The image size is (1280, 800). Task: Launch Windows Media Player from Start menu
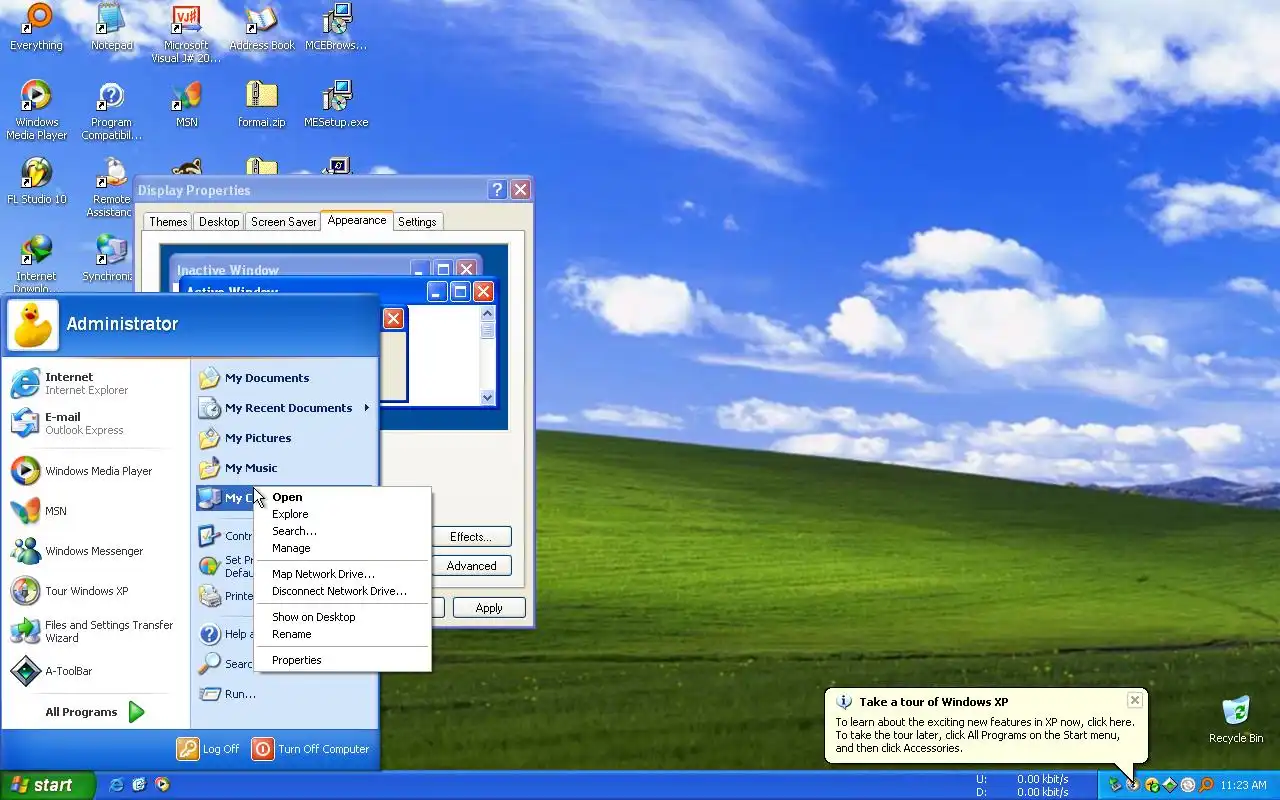[96, 471]
